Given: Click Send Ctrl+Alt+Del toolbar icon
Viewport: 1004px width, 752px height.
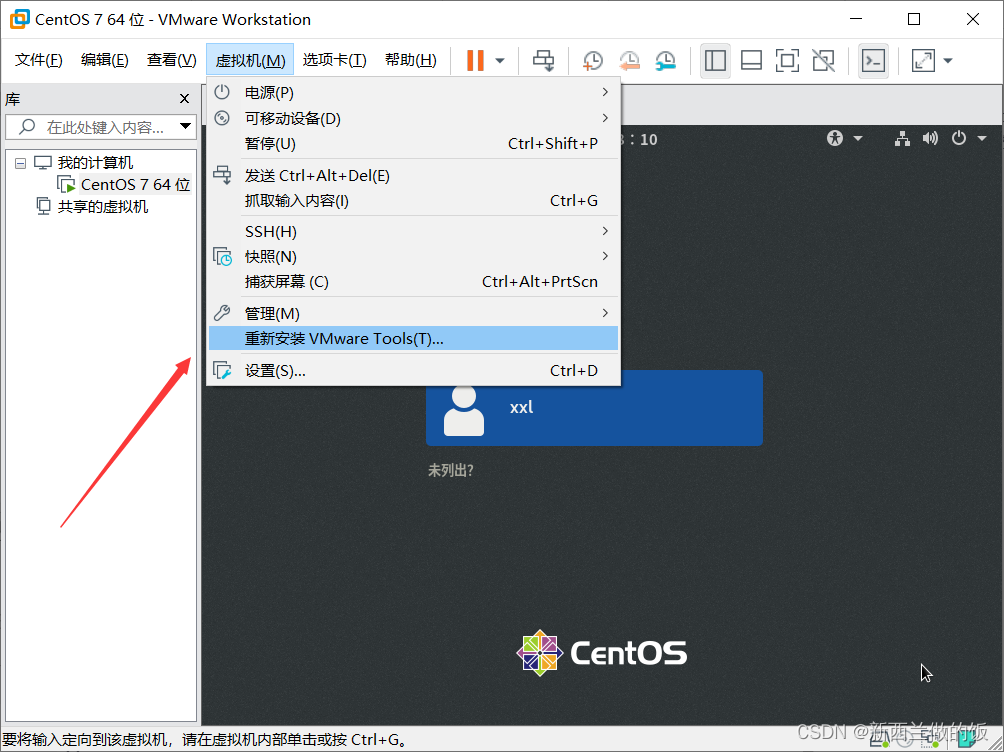Looking at the screenshot, I should tap(544, 61).
